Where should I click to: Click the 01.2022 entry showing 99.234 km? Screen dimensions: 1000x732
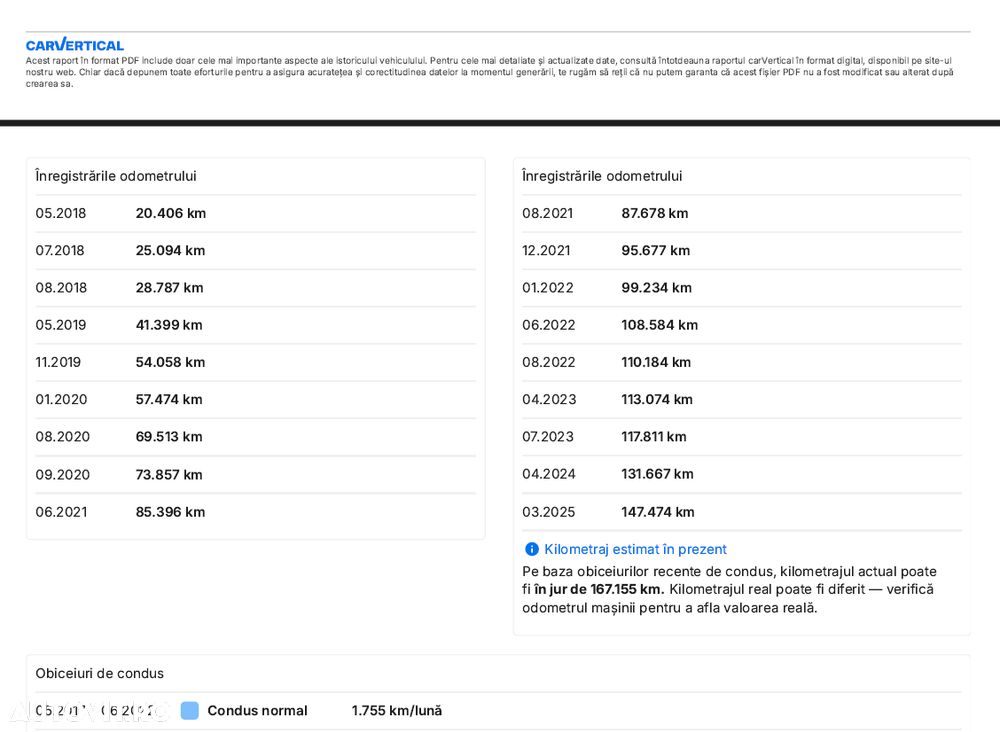[x=742, y=288]
